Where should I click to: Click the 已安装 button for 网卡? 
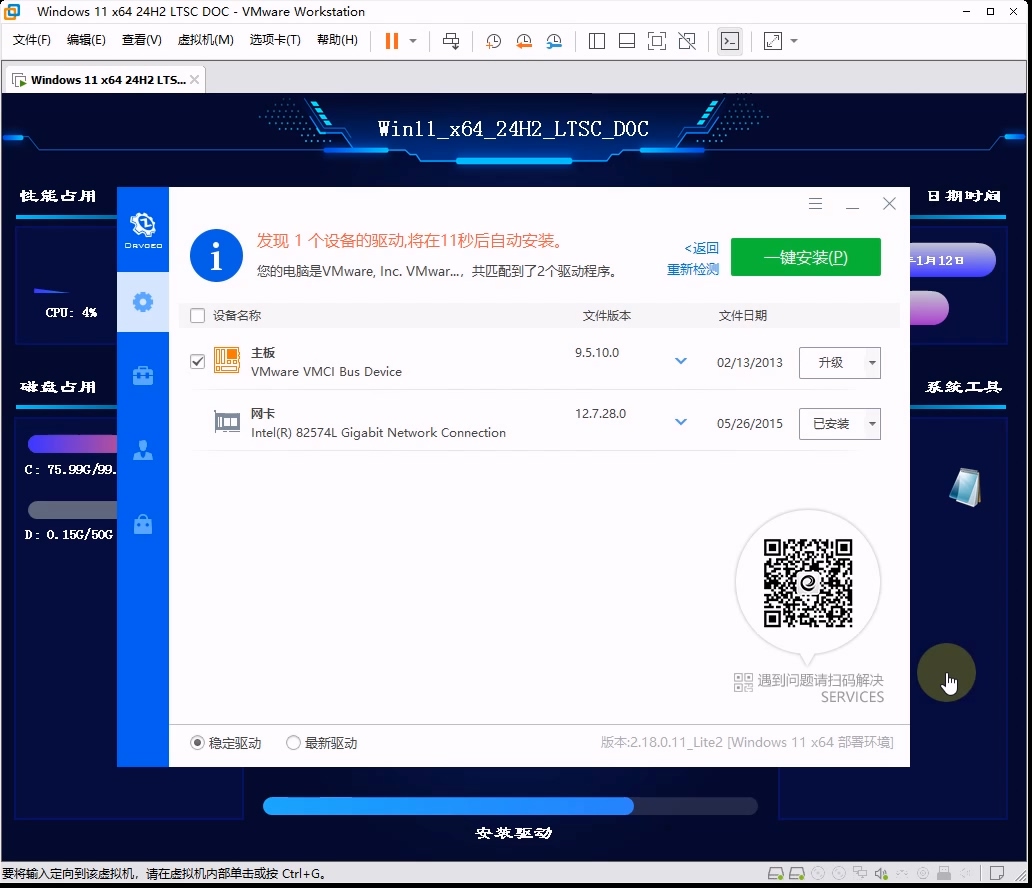click(x=831, y=424)
